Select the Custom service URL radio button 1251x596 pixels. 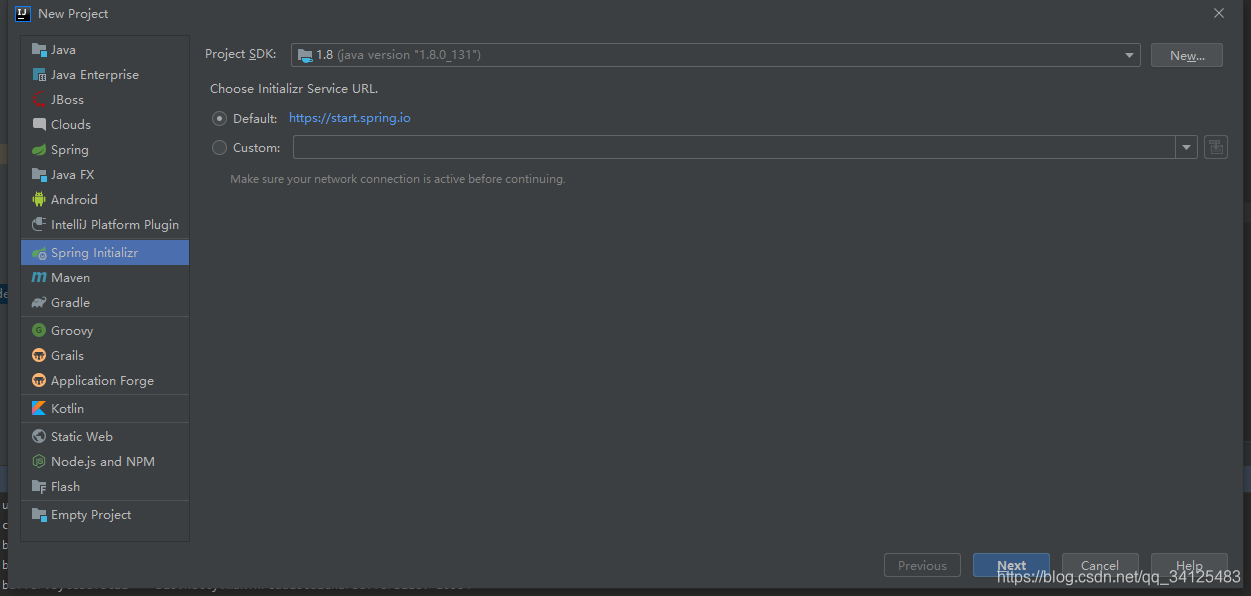click(220, 148)
